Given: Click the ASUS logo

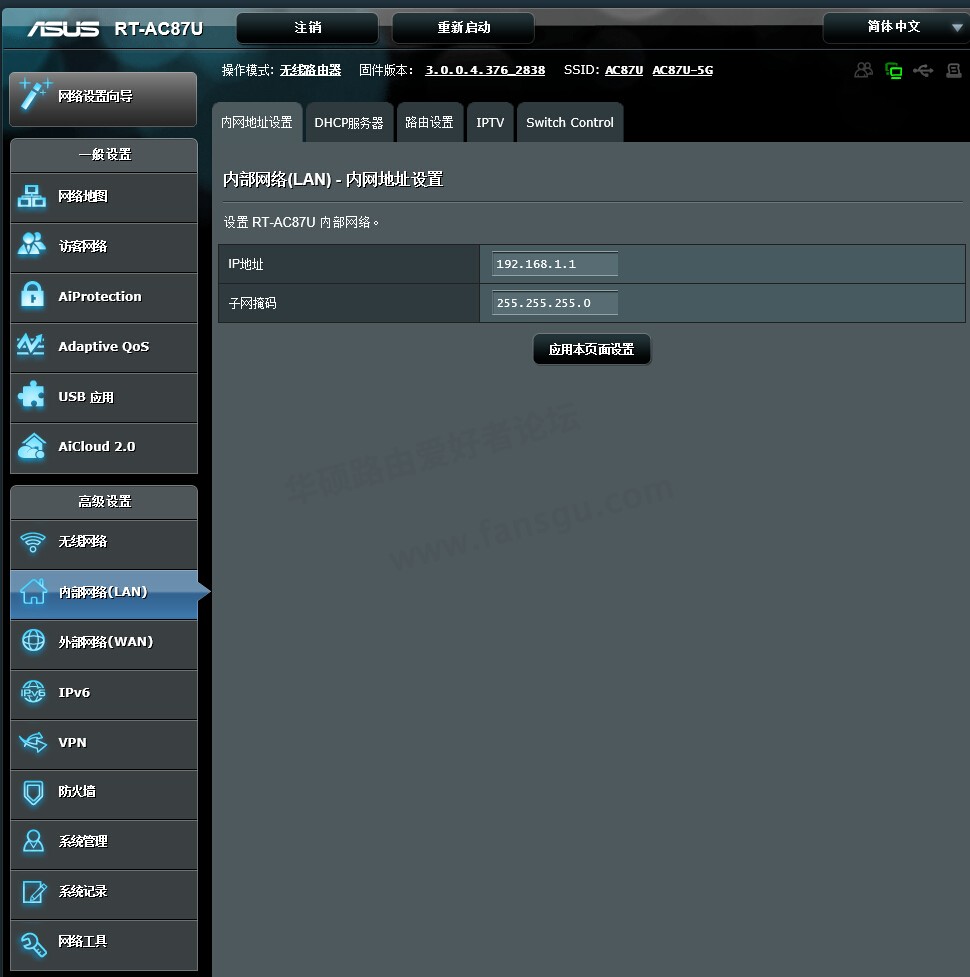Looking at the screenshot, I should click(x=63, y=29).
